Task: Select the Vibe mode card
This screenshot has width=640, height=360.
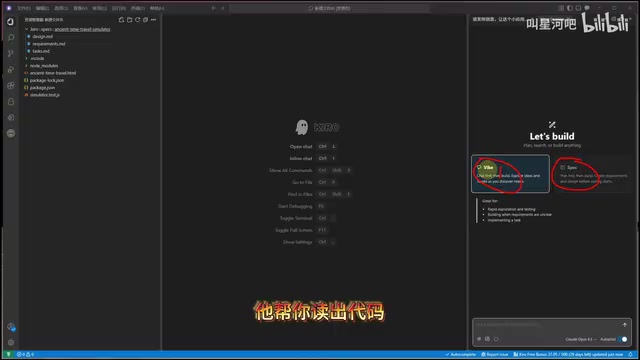Action: tap(510, 174)
